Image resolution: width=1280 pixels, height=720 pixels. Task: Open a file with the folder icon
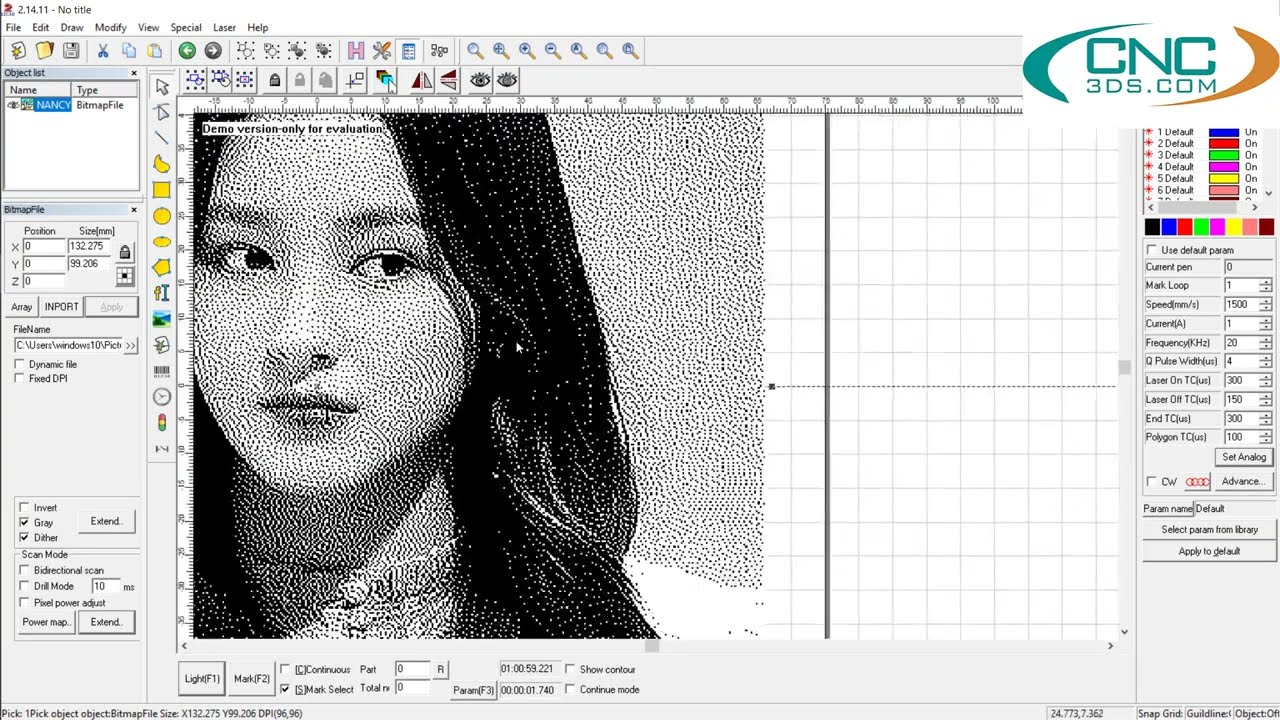[44, 50]
